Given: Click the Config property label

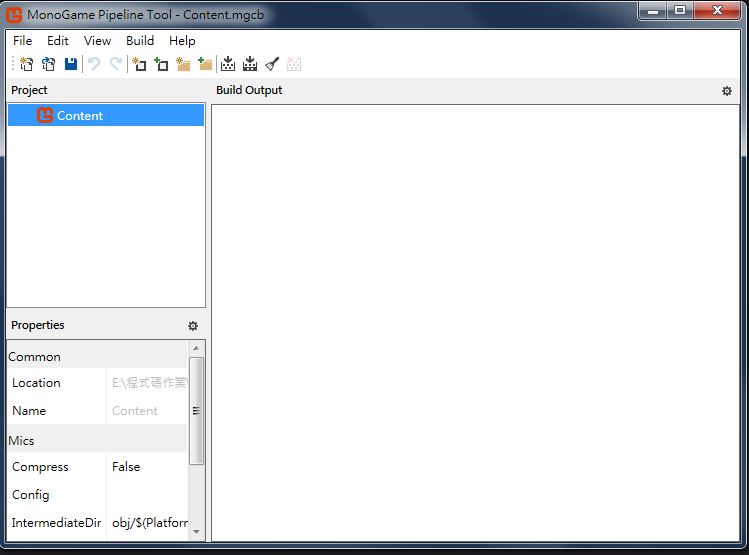Looking at the screenshot, I should (x=31, y=494).
